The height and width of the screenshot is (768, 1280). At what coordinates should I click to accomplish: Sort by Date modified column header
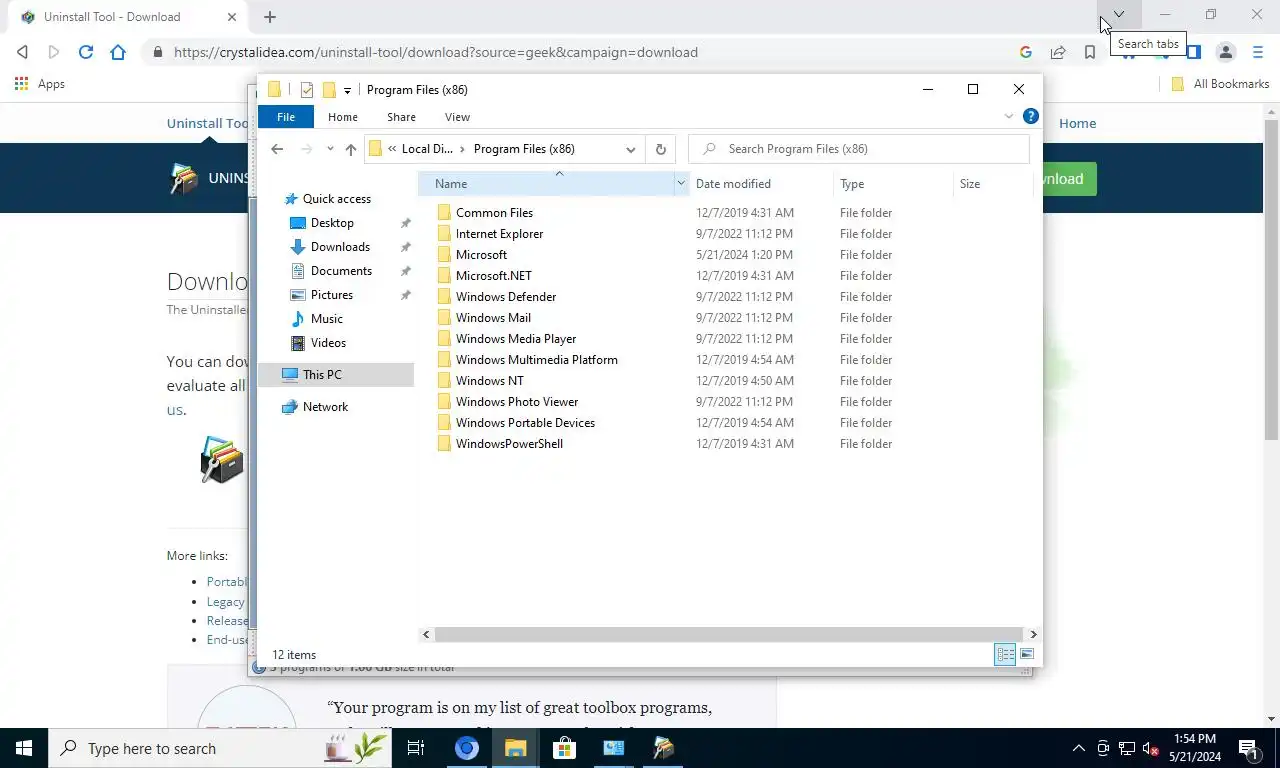point(761,184)
